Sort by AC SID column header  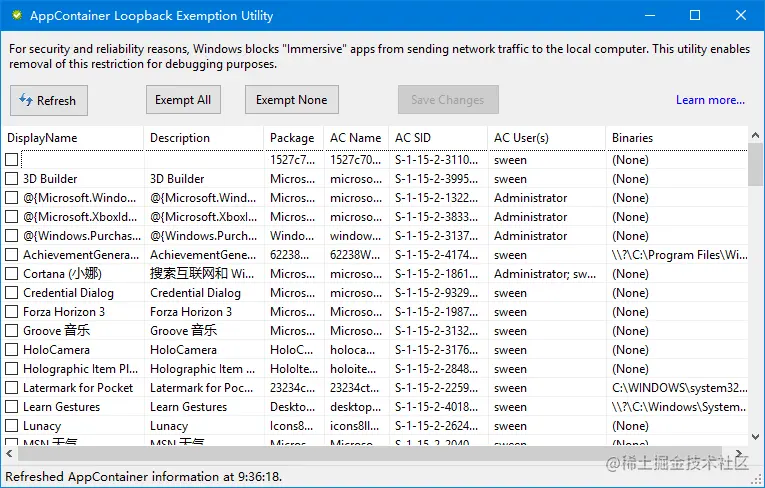pos(438,138)
